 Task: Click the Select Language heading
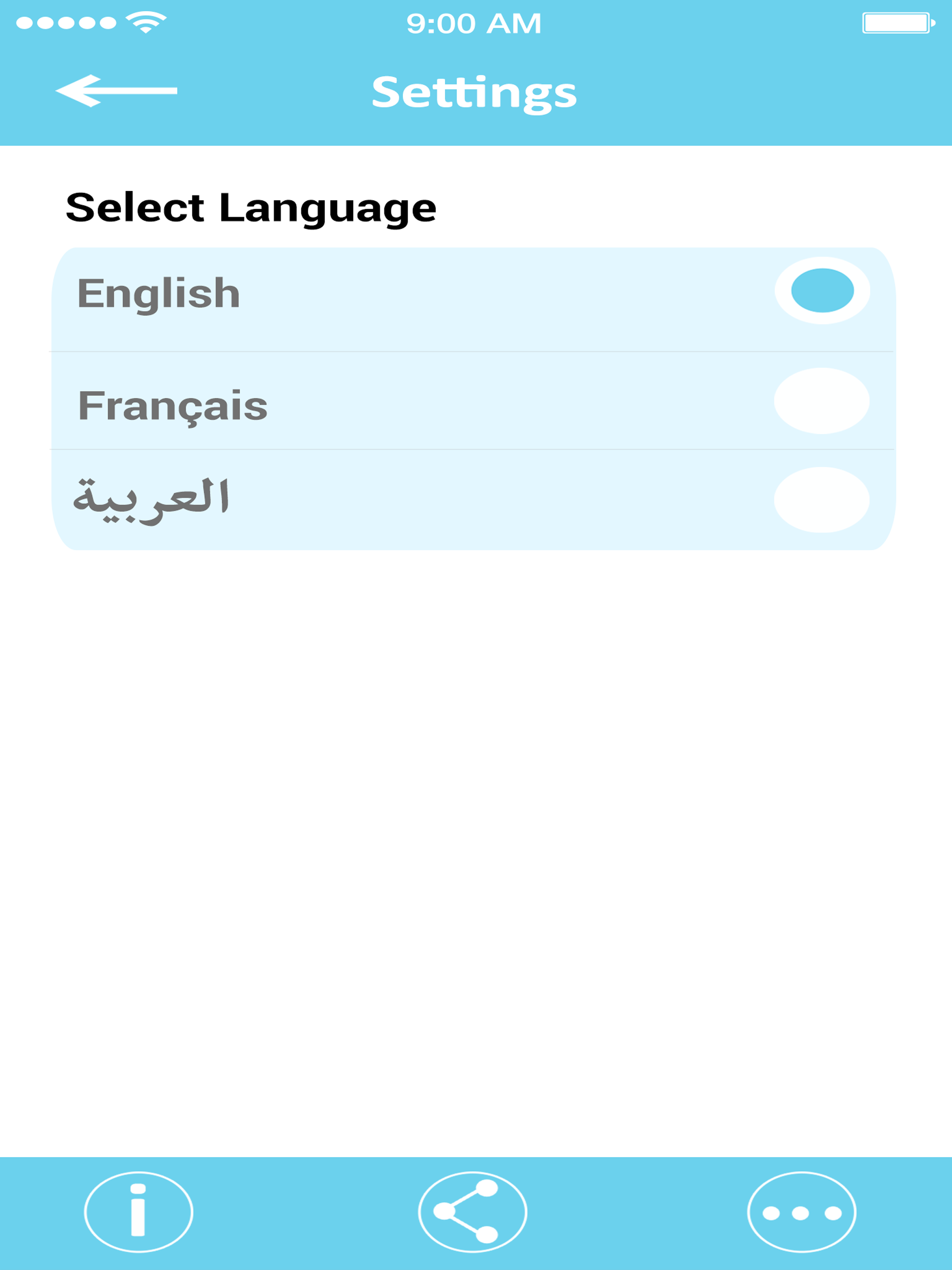[251, 207]
